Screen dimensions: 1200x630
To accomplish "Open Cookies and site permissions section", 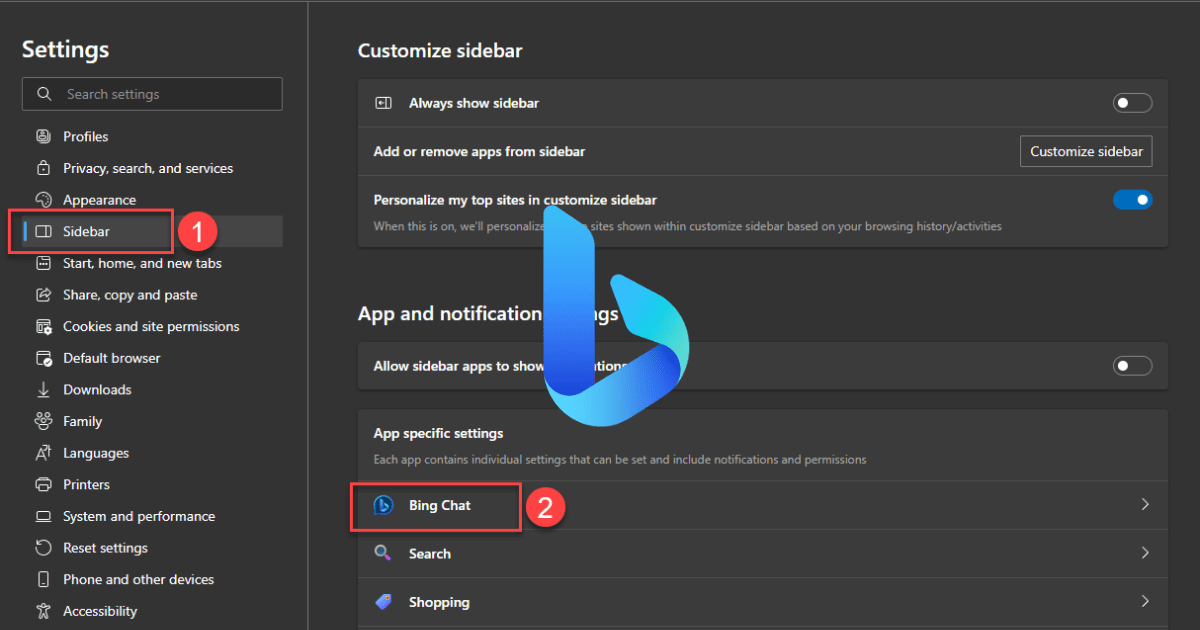I will 151,327.
